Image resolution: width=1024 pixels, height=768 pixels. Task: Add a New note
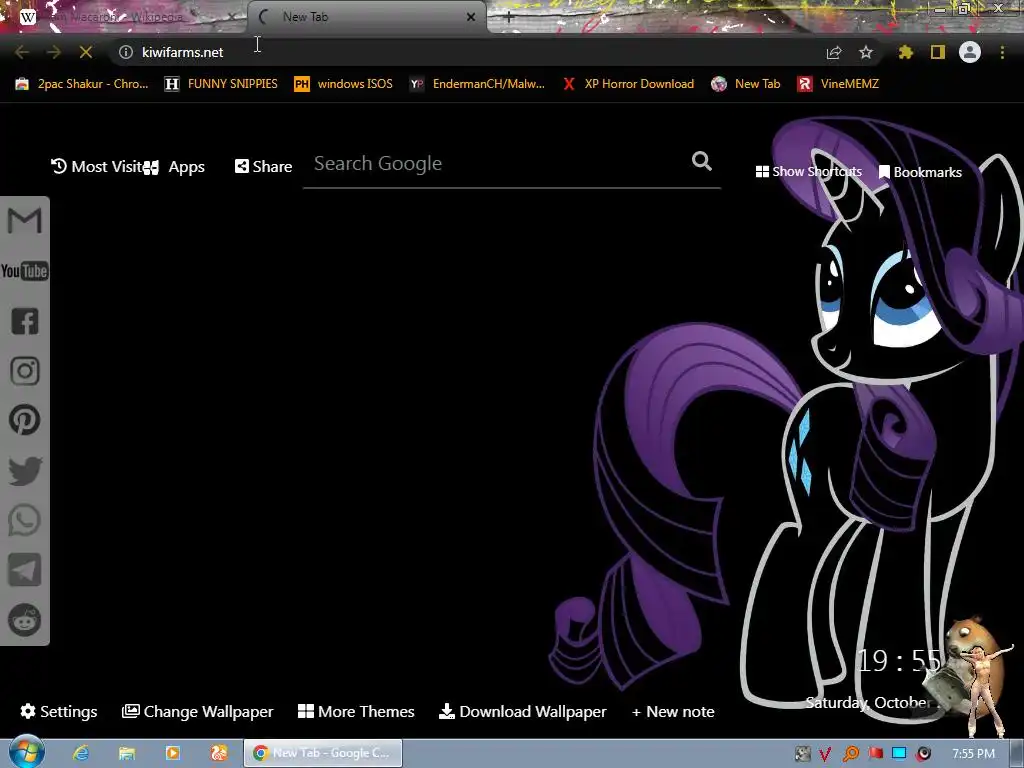(673, 711)
